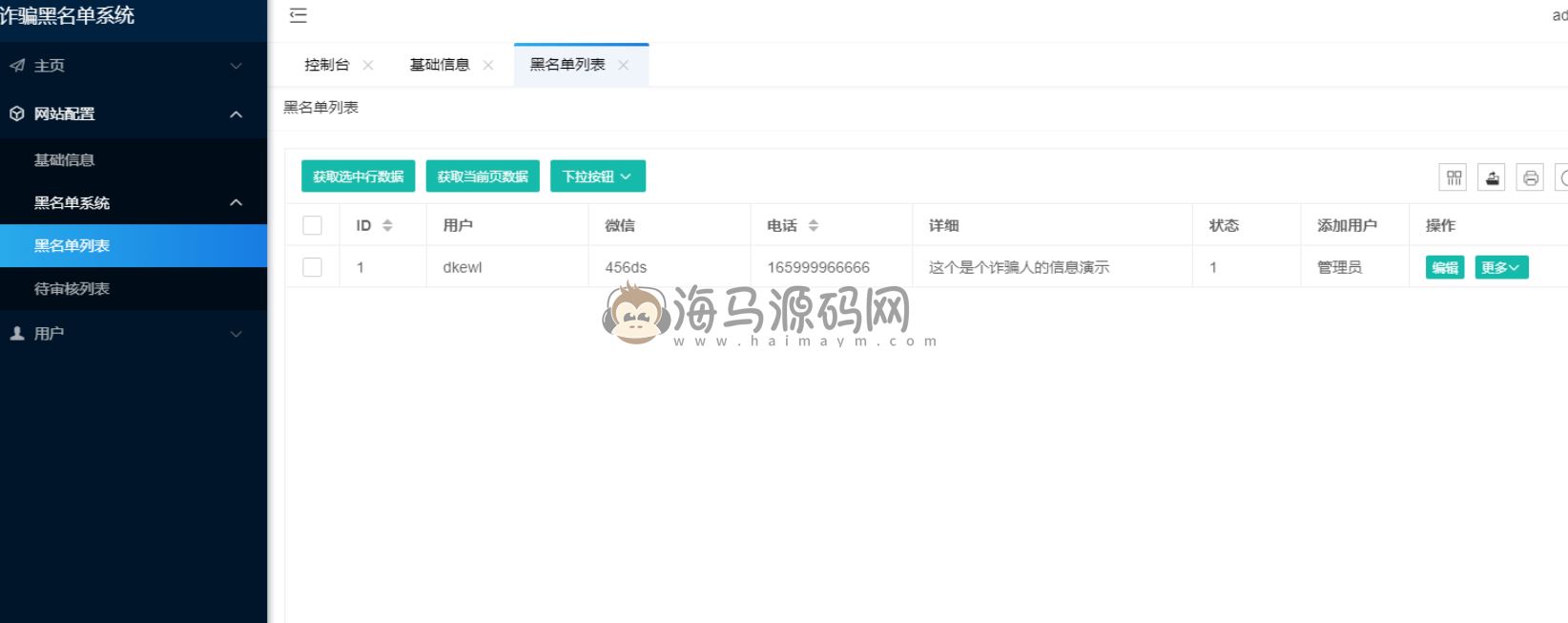Sort by the 电话 column arrows
1568x623 pixels.
[814, 226]
